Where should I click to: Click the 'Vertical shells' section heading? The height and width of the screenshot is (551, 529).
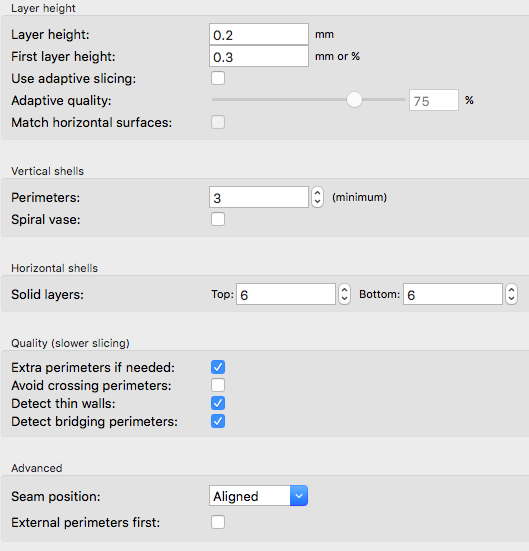coord(47,171)
